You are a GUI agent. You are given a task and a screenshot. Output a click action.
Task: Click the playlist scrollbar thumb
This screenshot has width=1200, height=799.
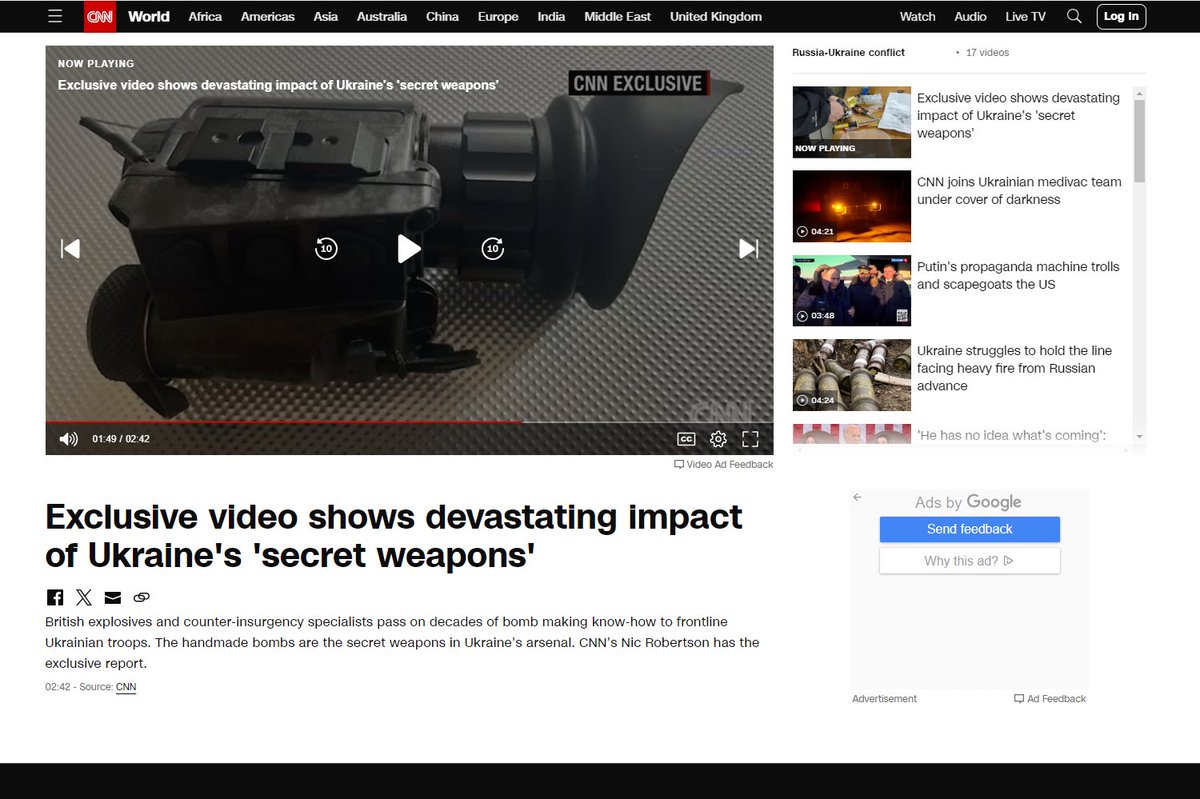(x=1139, y=140)
